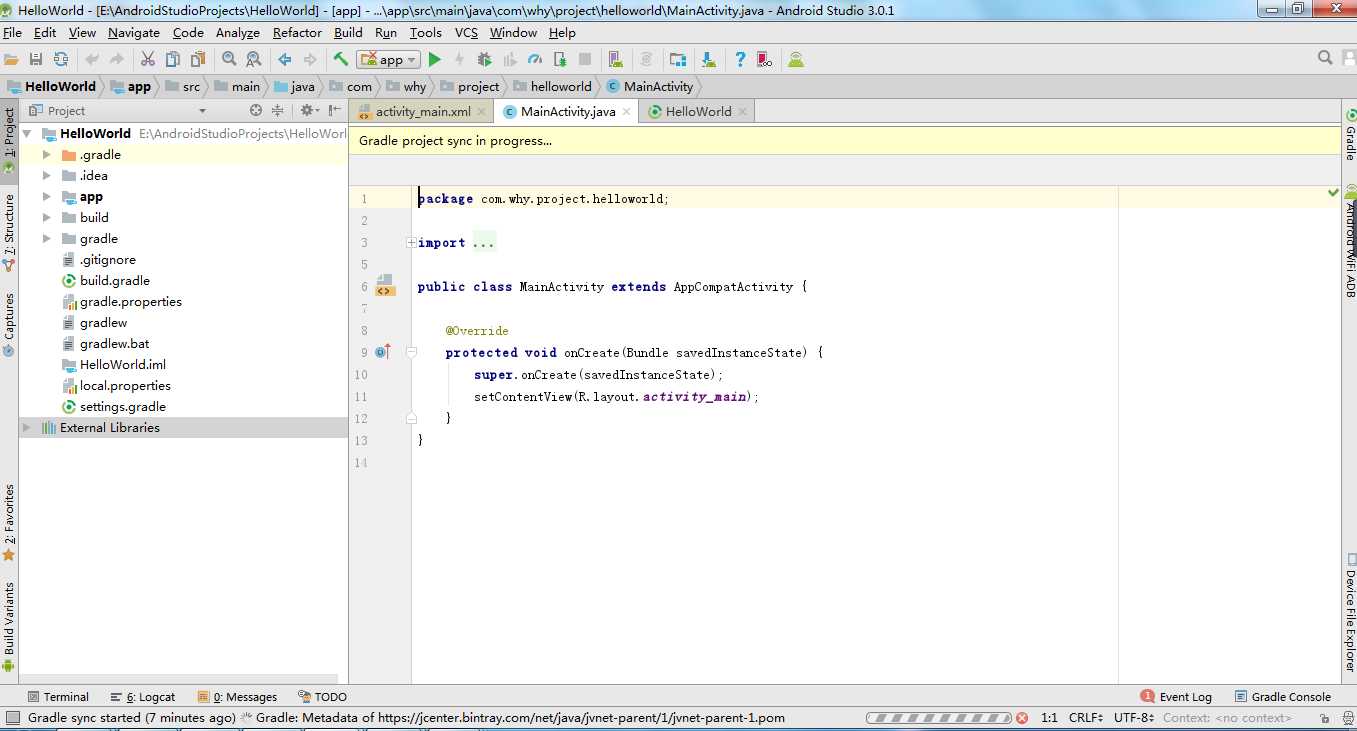
Task: Click the Find magnifier icon in toolbar
Action: point(229,60)
